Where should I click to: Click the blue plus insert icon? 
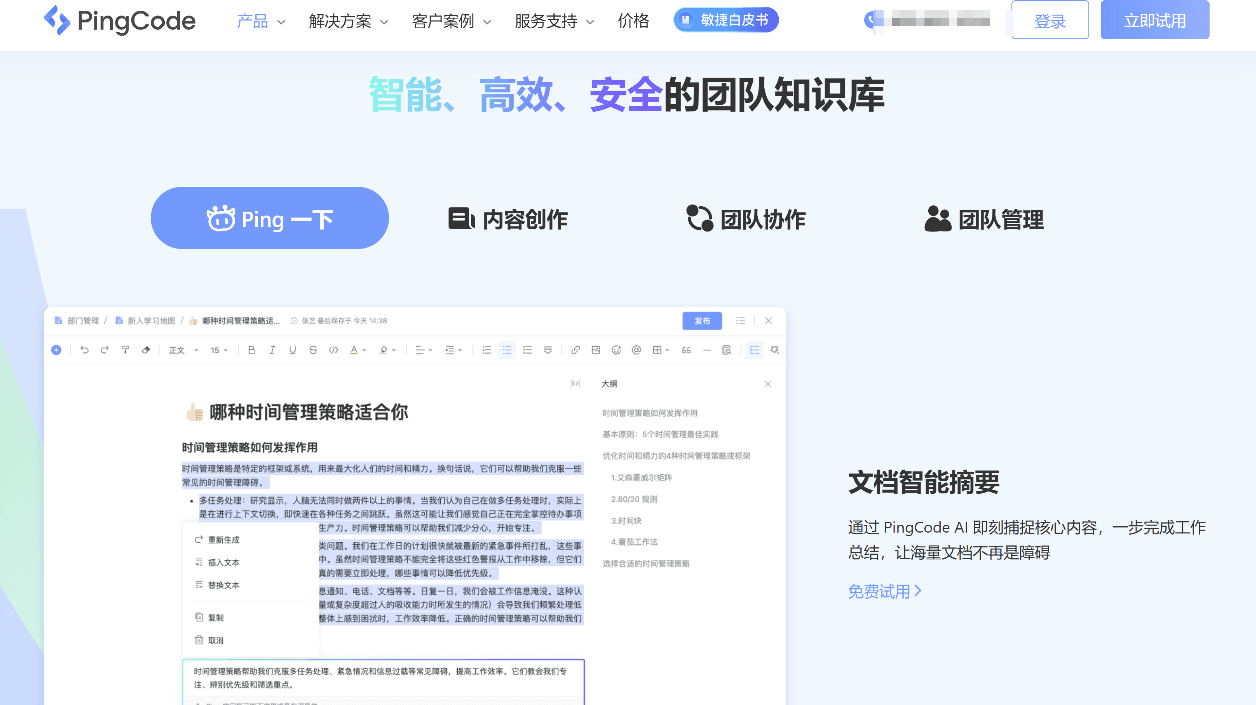click(56, 350)
